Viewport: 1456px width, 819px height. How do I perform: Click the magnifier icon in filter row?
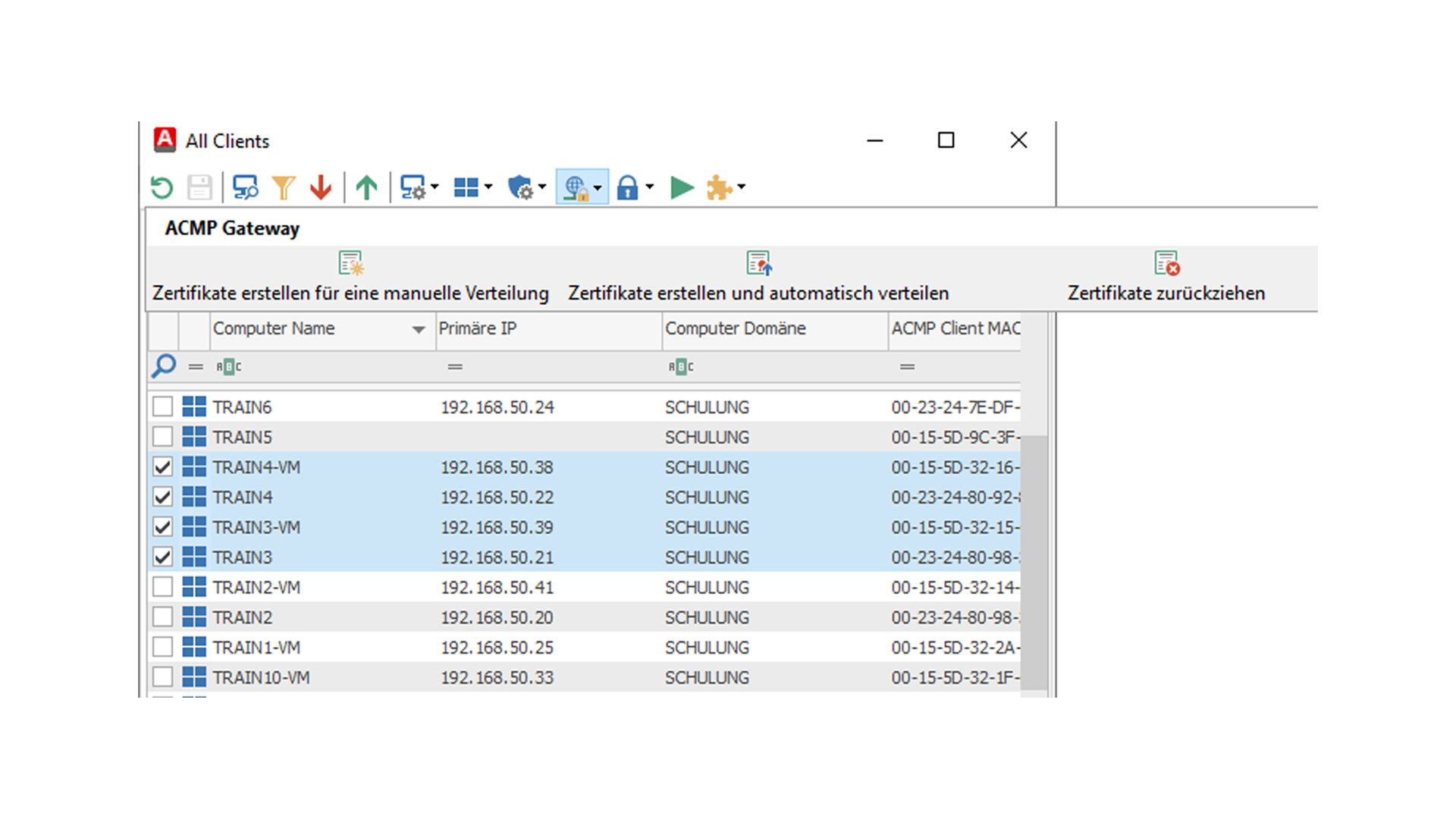[164, 366]
